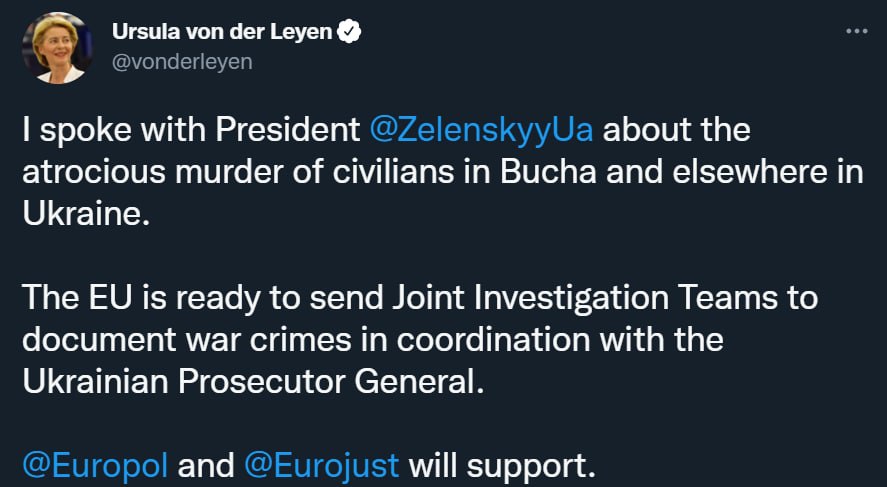The width and height of the screenshot is (887, 487).
Task: Open the @ZelenskyyUa mention
Action: 481,131
